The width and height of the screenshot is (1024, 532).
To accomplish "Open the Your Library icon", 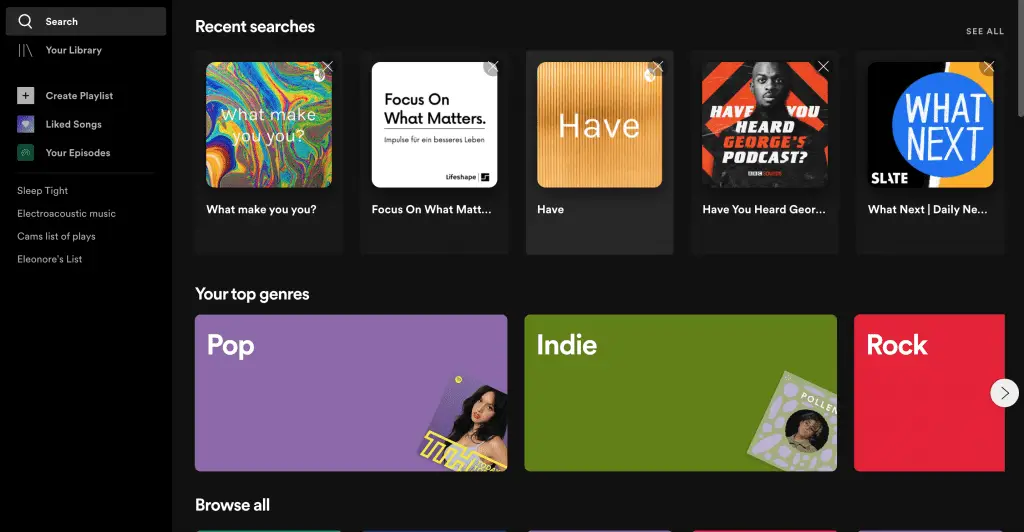I will [25, 50].
